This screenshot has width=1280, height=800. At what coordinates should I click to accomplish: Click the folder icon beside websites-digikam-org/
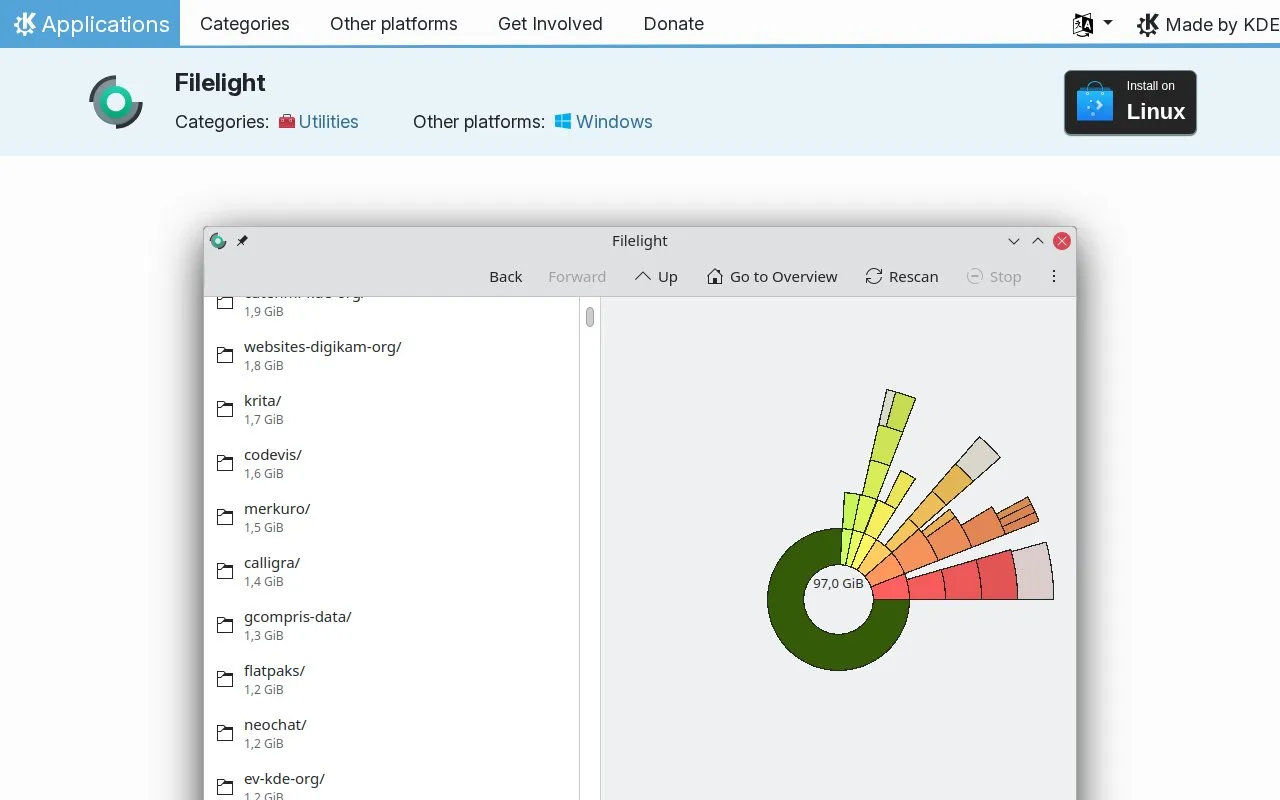tap(225, 355)
